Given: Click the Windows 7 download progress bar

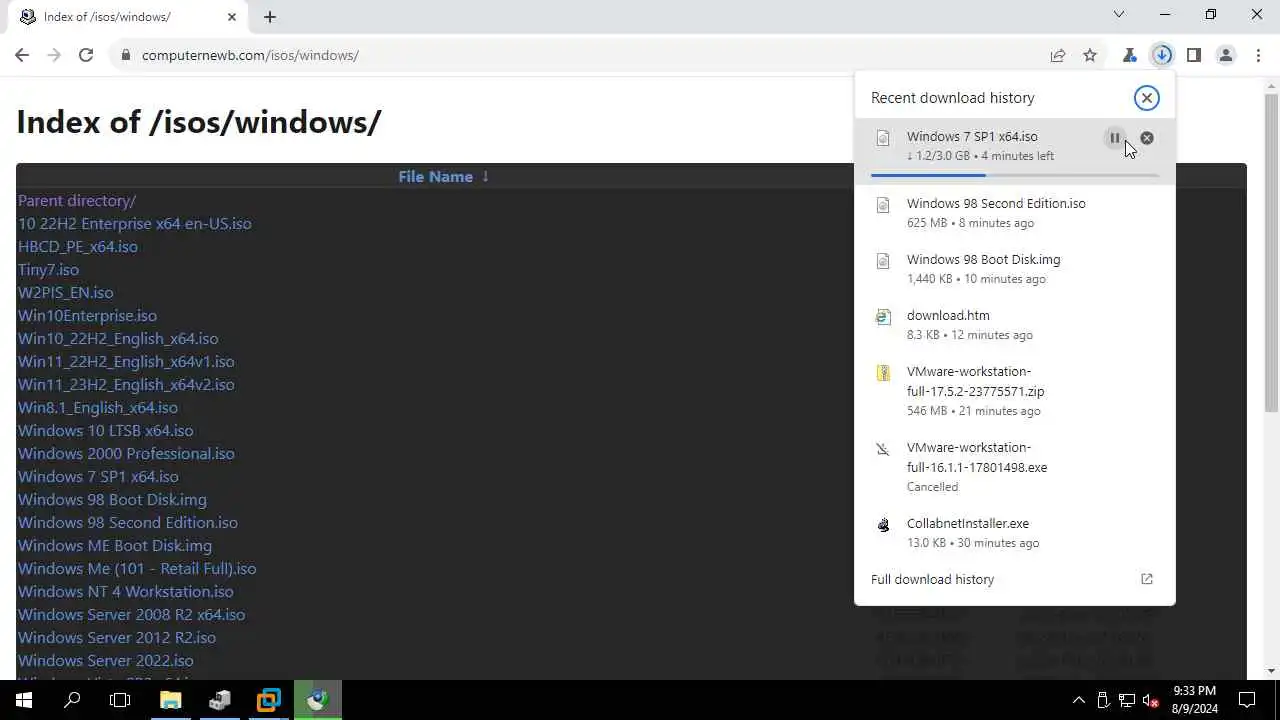Looking at the screenshot, I should [x=1015, y=175].
